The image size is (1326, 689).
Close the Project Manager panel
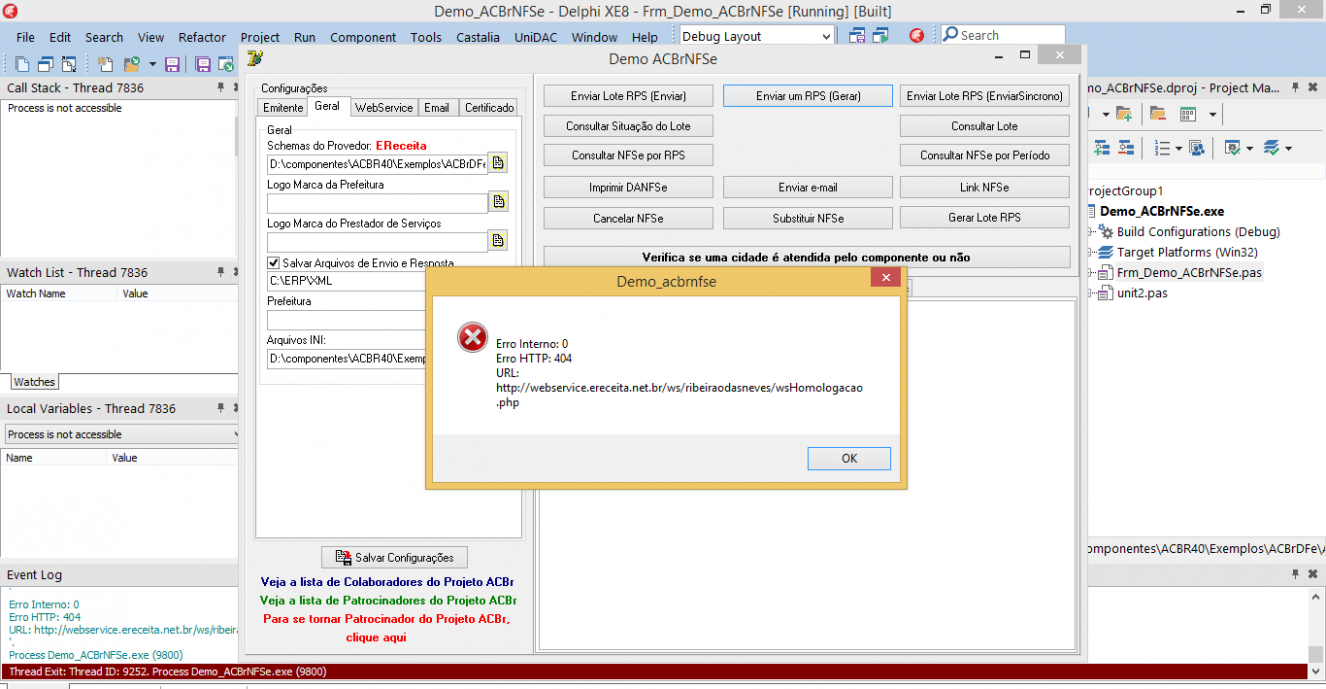pos(1313,88)
